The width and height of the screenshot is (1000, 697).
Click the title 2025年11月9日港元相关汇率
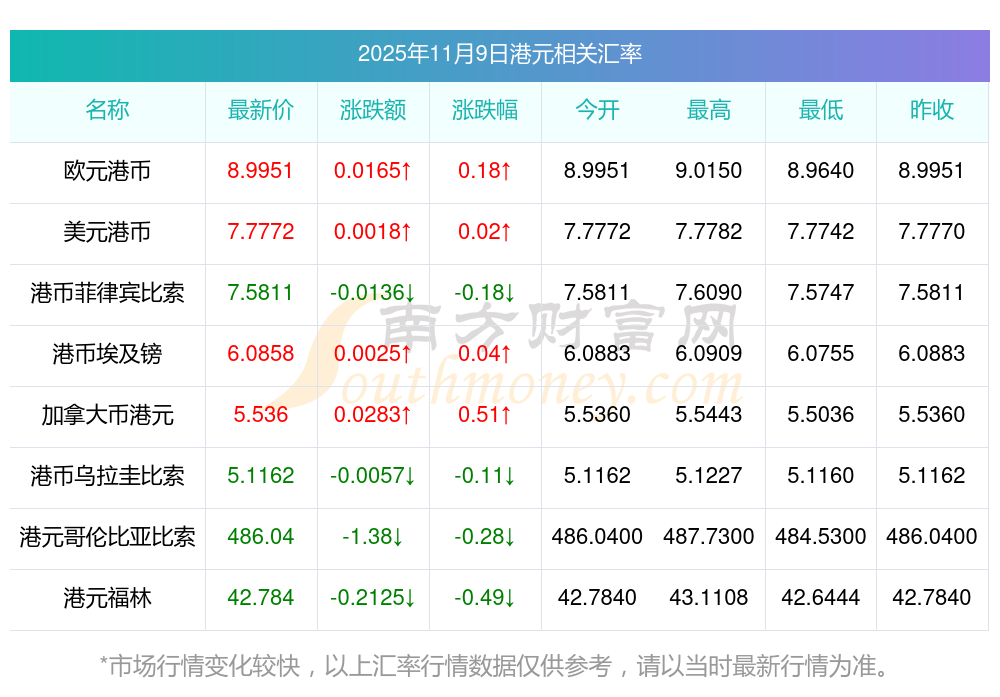pos(499,54)
